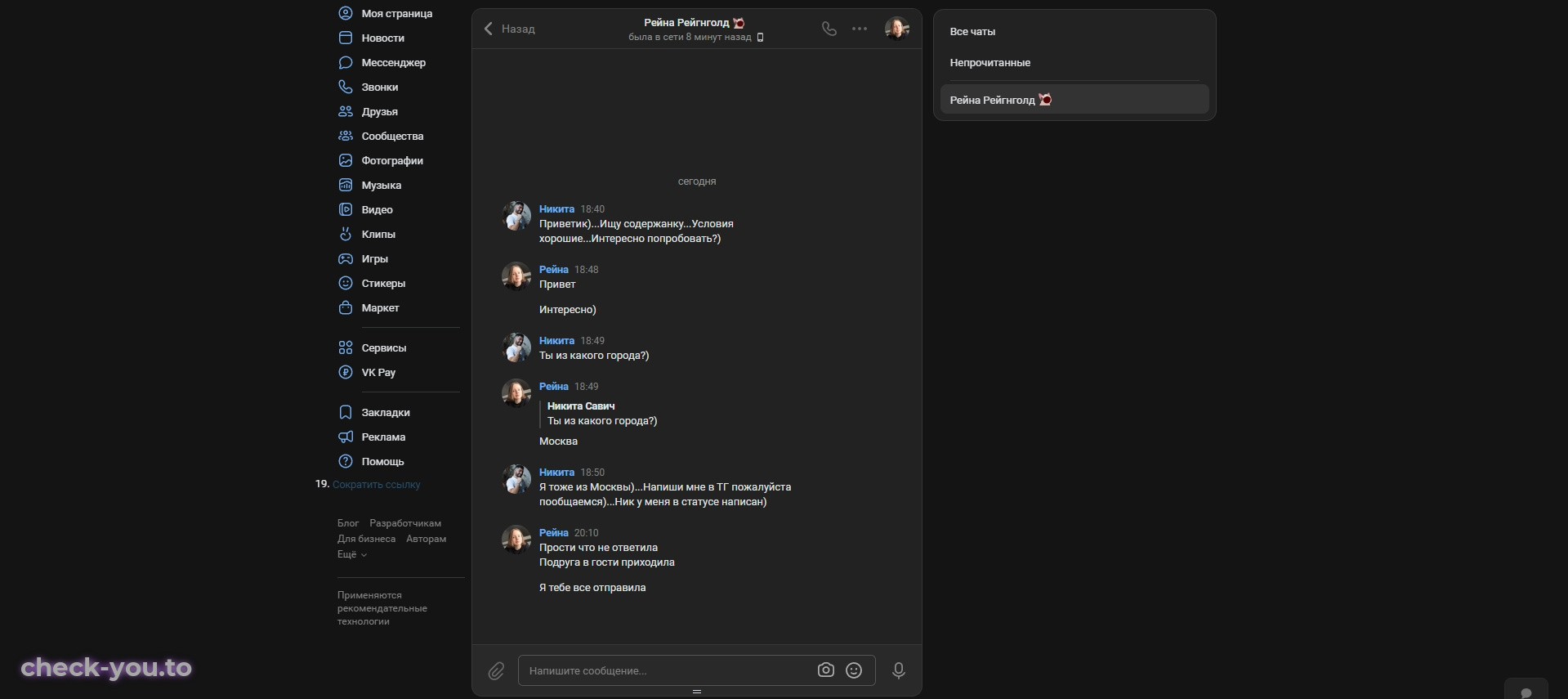Open the Реклама megaphone icon
1568x699 pixels.
[x=346, y=437]
